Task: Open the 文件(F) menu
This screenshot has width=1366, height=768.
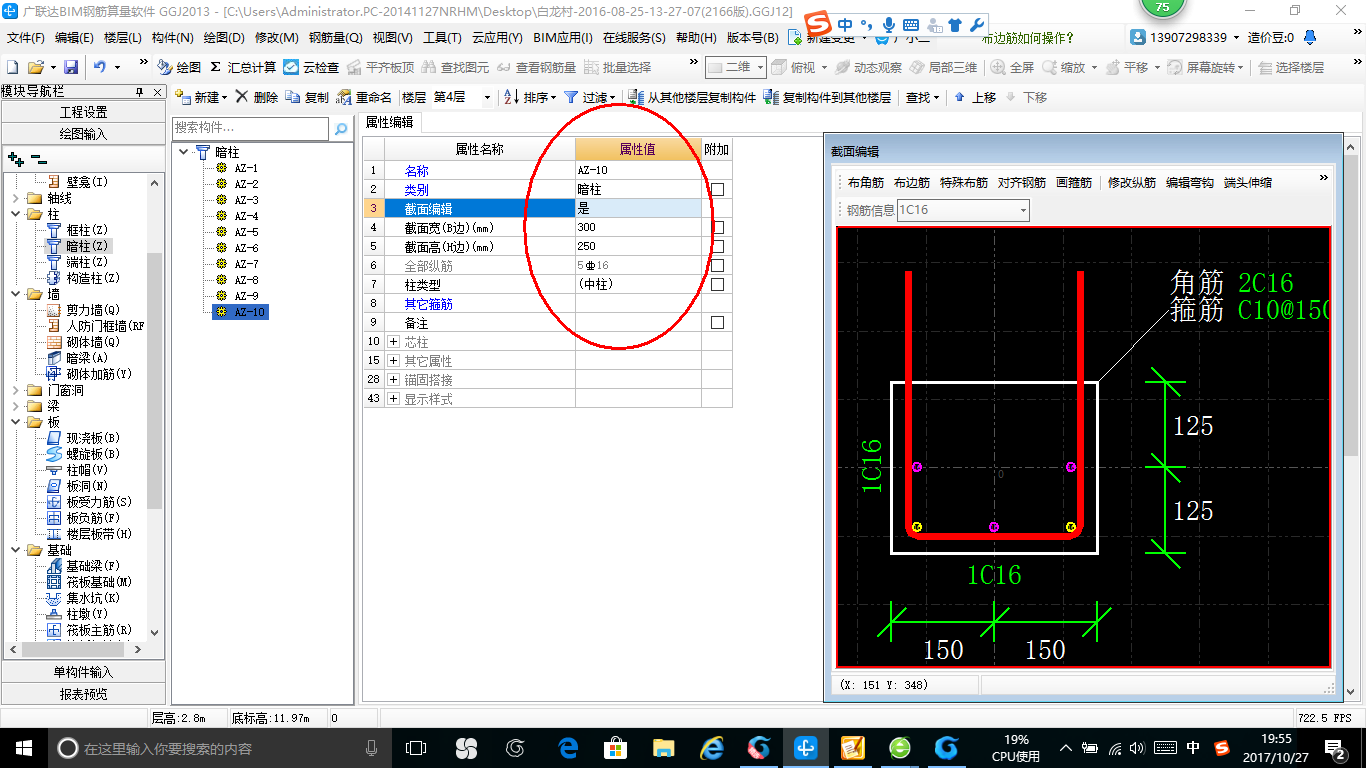Action: [x=26, y=38]
